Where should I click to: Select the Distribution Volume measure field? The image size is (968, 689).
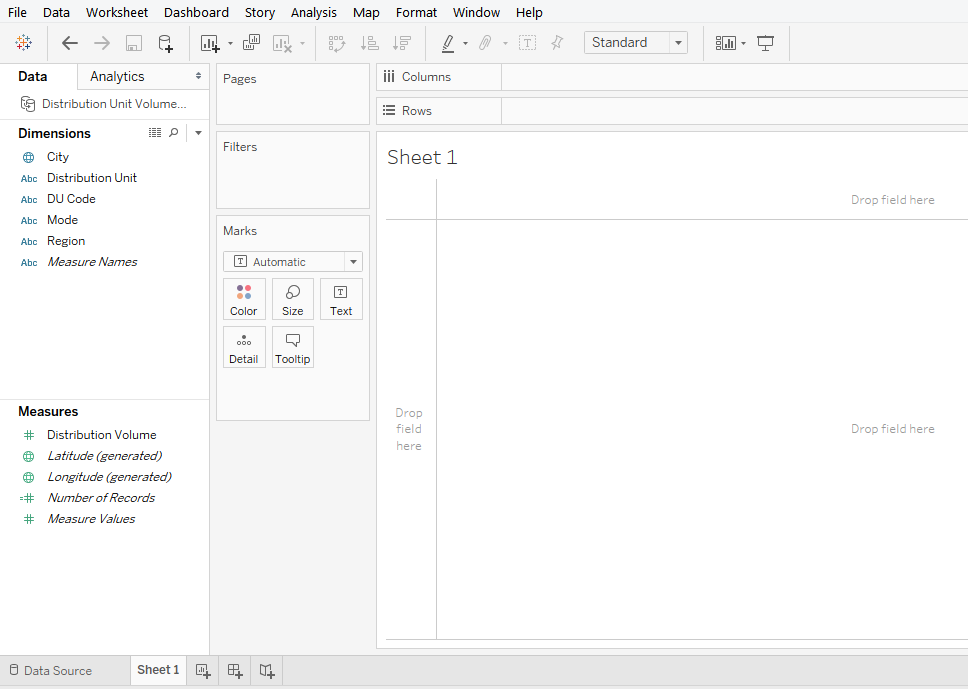[101, 435]
